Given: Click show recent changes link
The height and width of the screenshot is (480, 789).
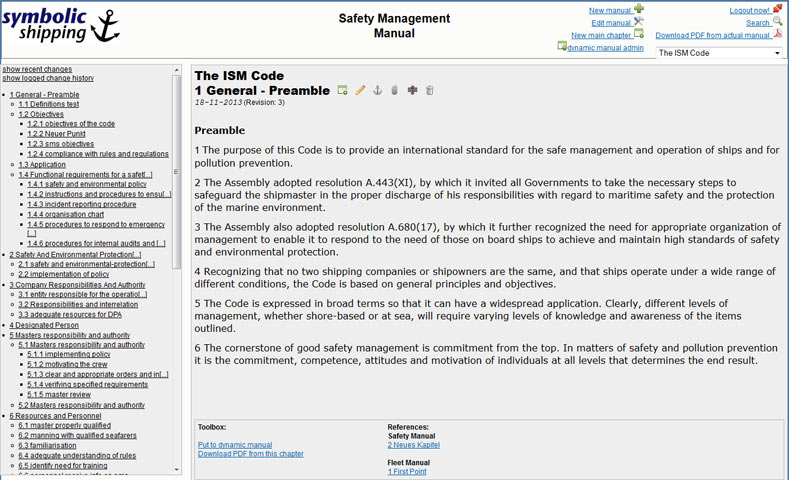Looking at the screenshot, I should (x=37, y=69).
